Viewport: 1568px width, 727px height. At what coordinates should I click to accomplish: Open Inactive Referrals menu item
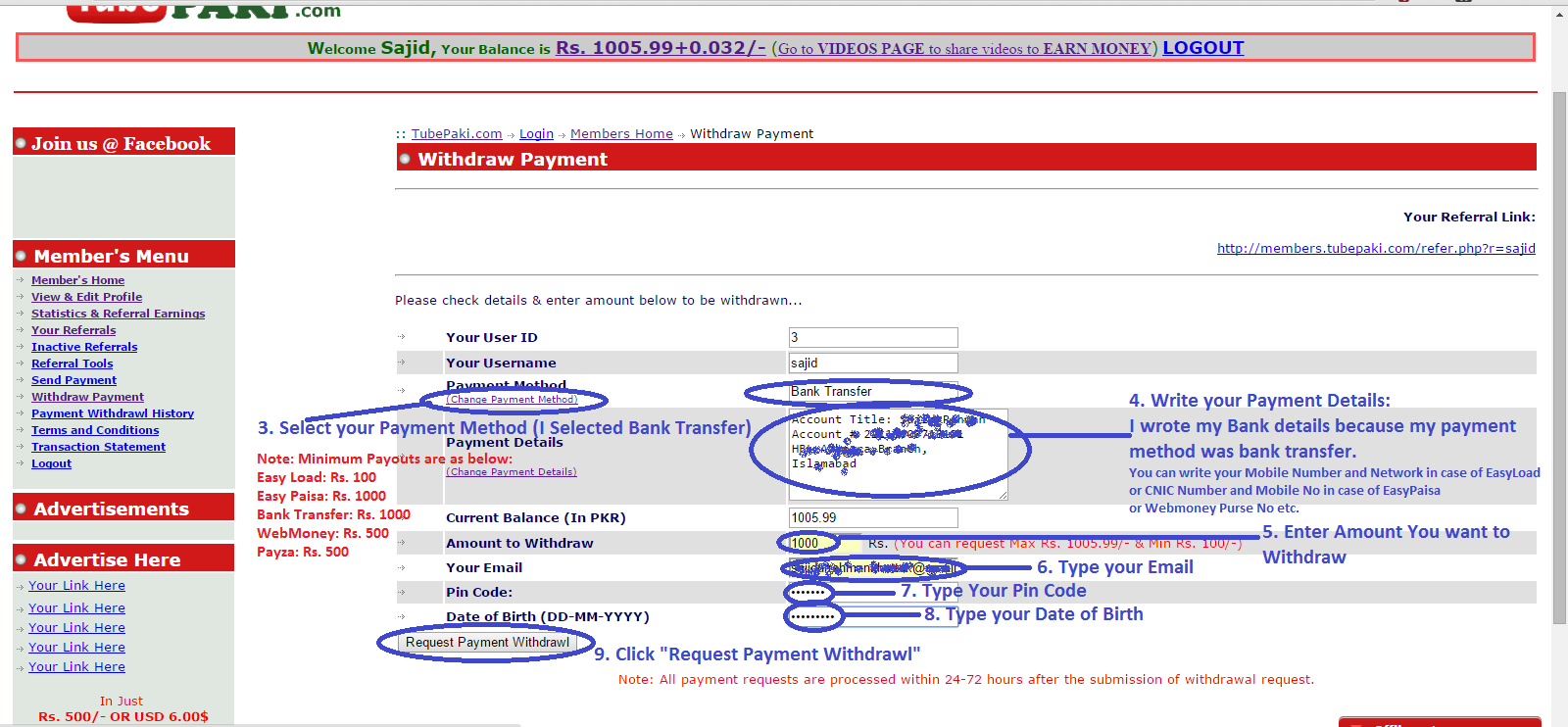(84, 347)
